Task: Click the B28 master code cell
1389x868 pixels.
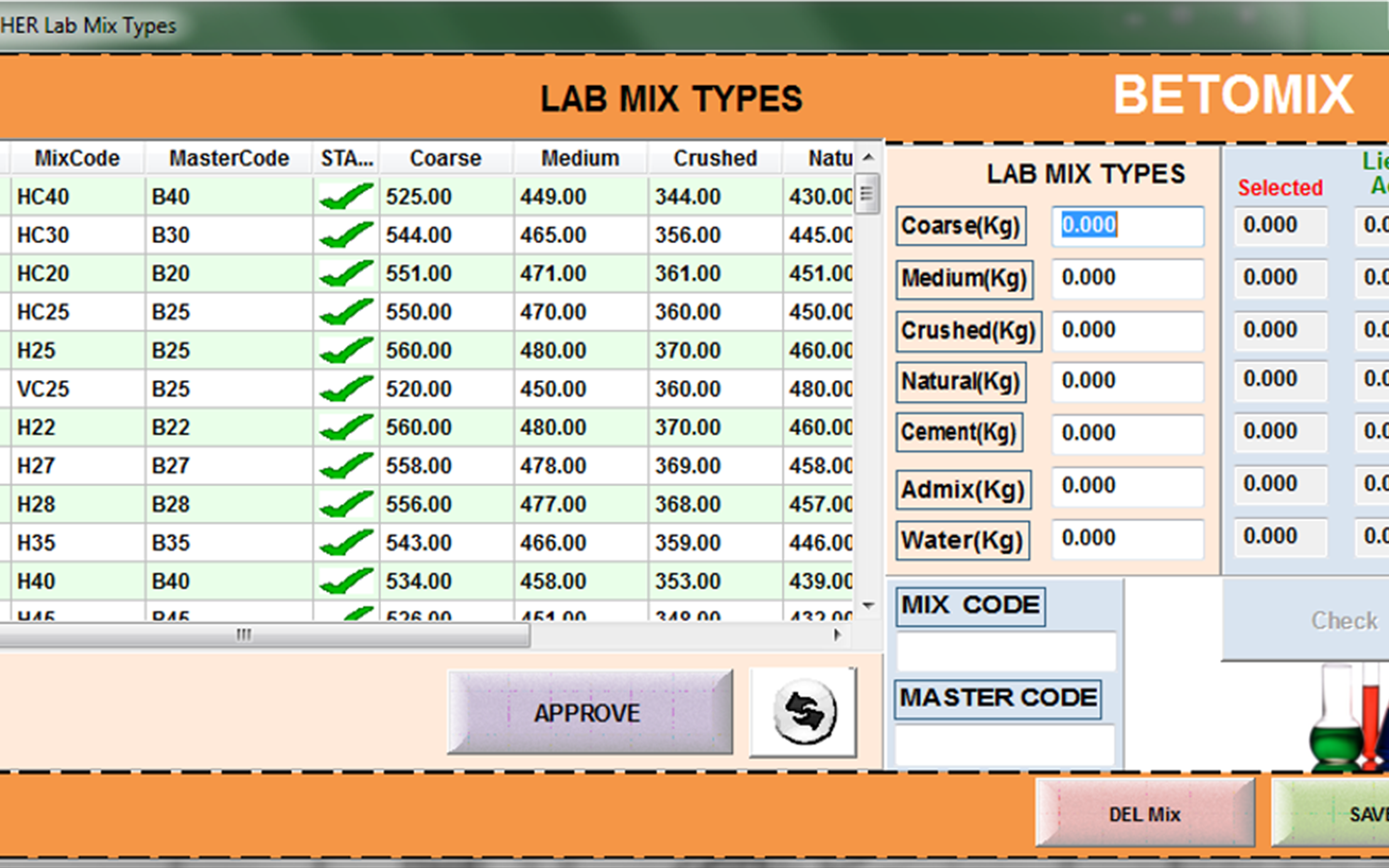Action: pos(229,504)
